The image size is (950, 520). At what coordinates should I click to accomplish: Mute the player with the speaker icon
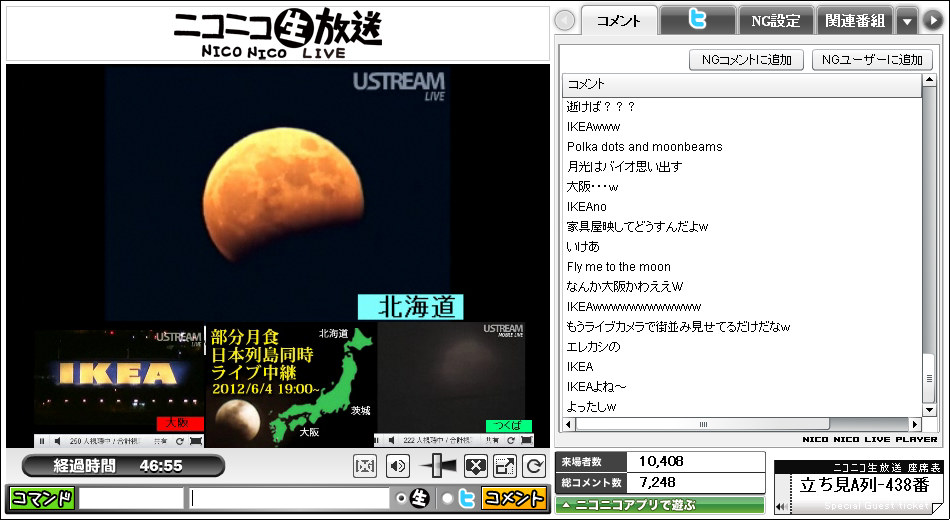coord(397,466)
